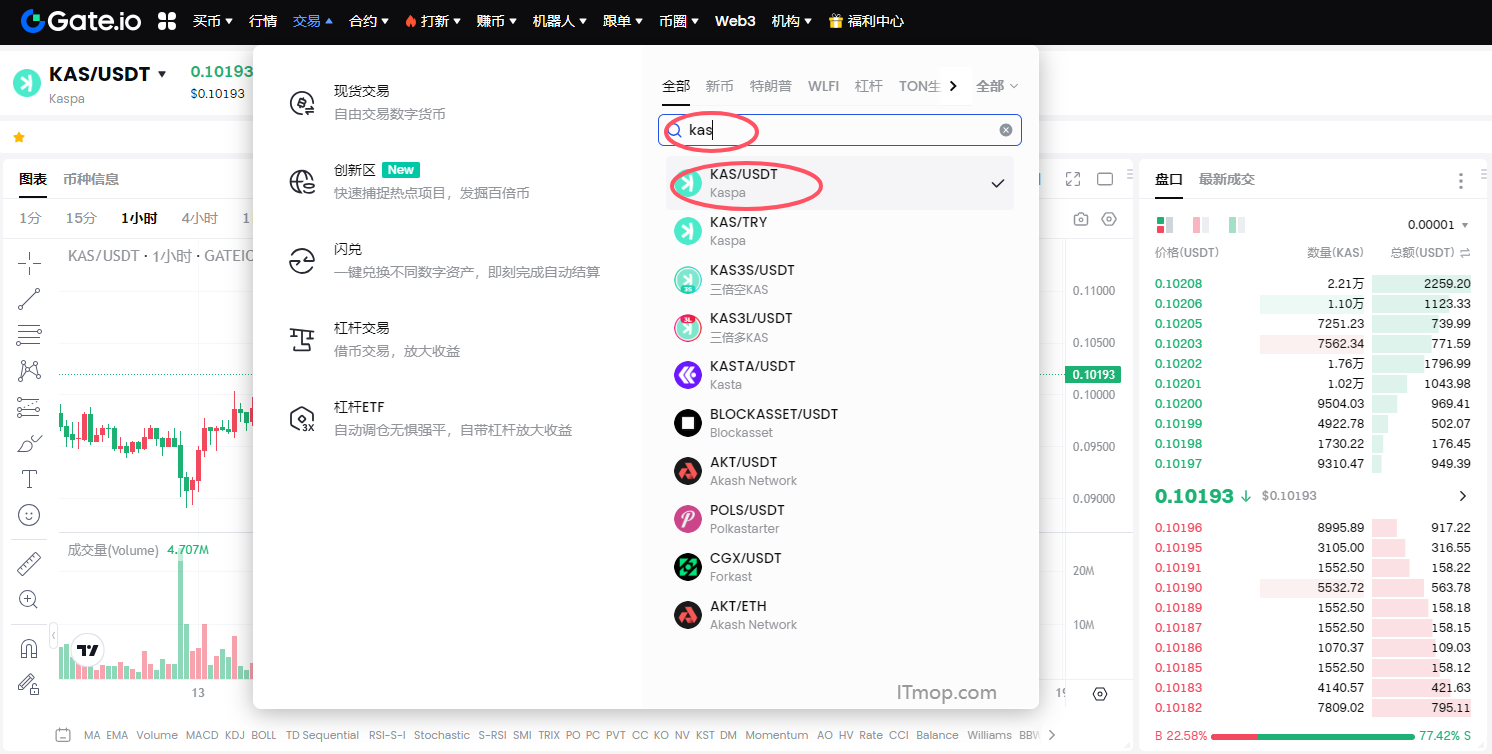Open 闪兑 flash swap entry
Viewport: 1492px width, 754px height.
tap(445, 260)
